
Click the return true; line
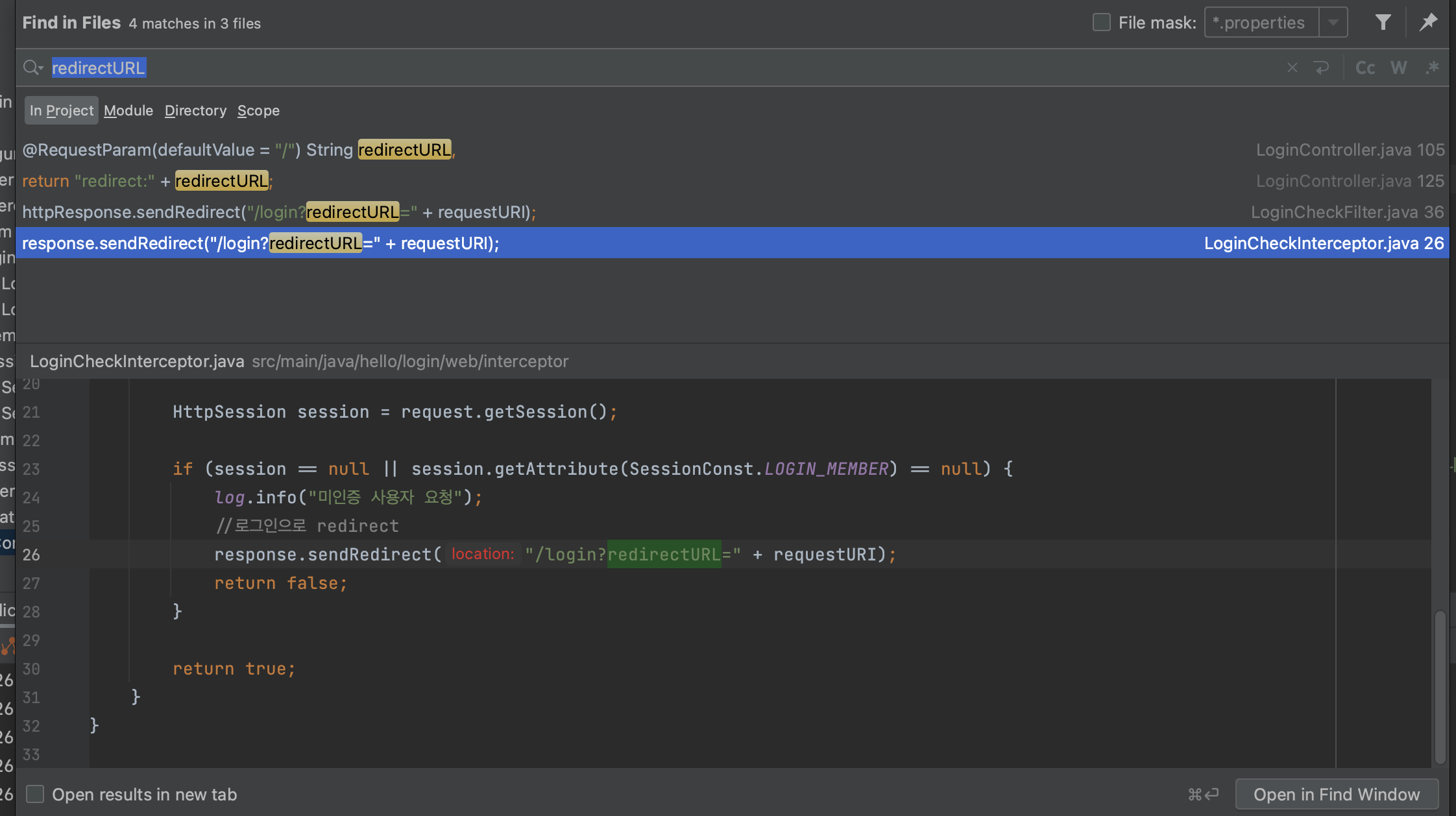[x=234, y=669]
